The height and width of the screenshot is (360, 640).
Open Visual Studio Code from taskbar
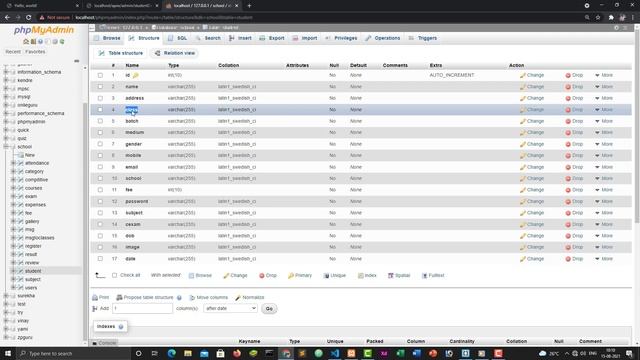pyautogui.click(x=335, y=353)
